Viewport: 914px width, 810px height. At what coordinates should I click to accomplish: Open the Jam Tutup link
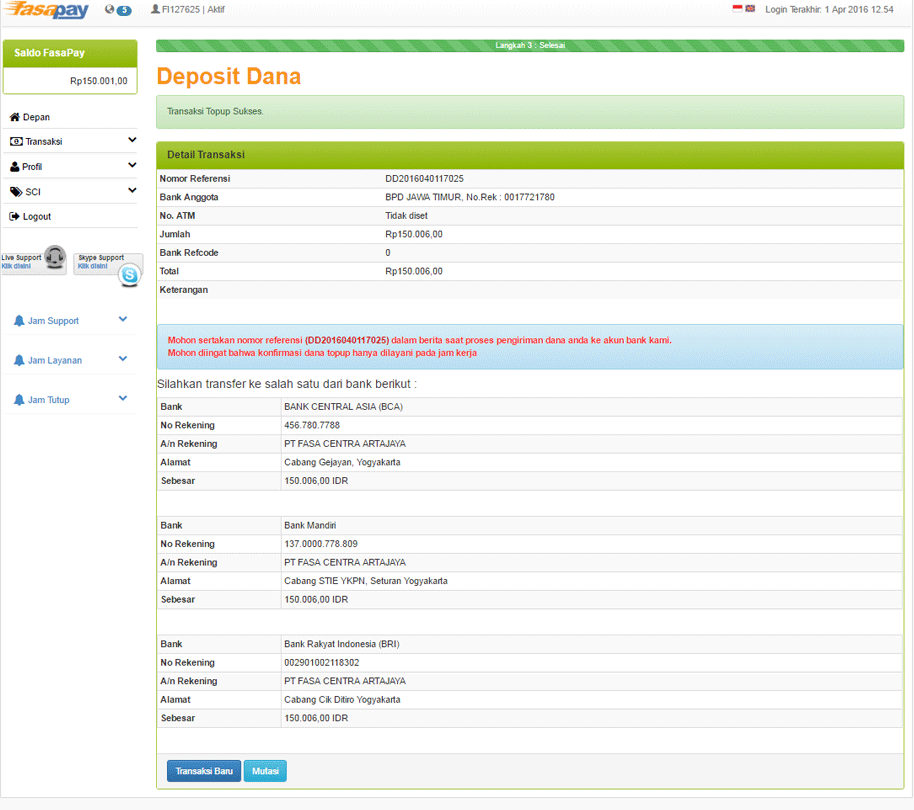(x=48, y=400)
